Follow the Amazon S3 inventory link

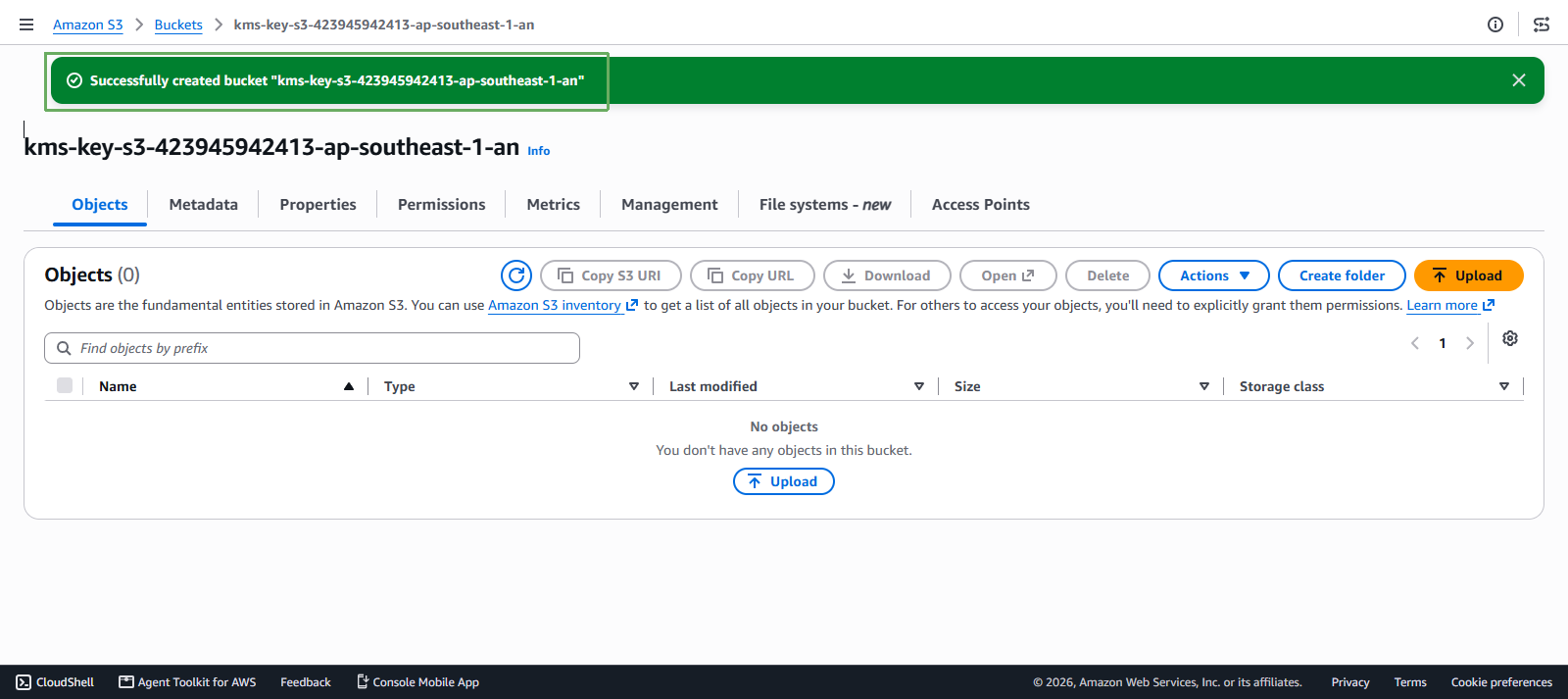(x=563, y=306)
